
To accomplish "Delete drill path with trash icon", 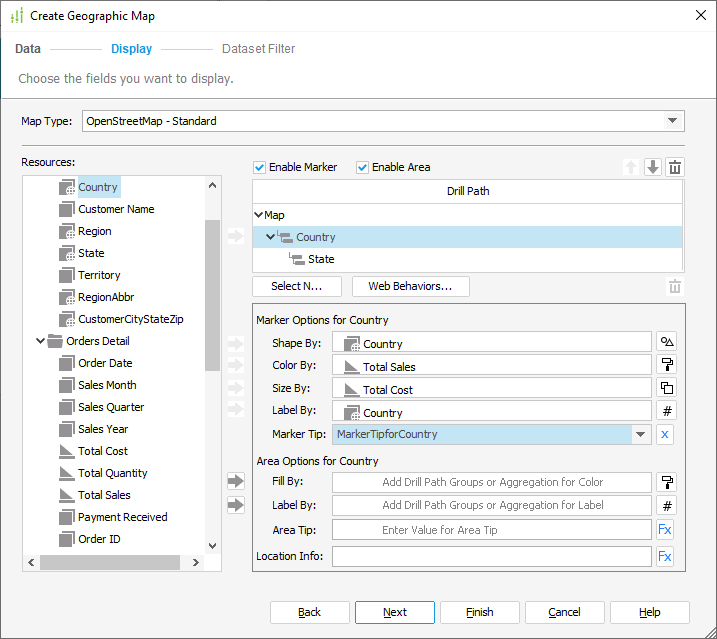I will [675, 168].
